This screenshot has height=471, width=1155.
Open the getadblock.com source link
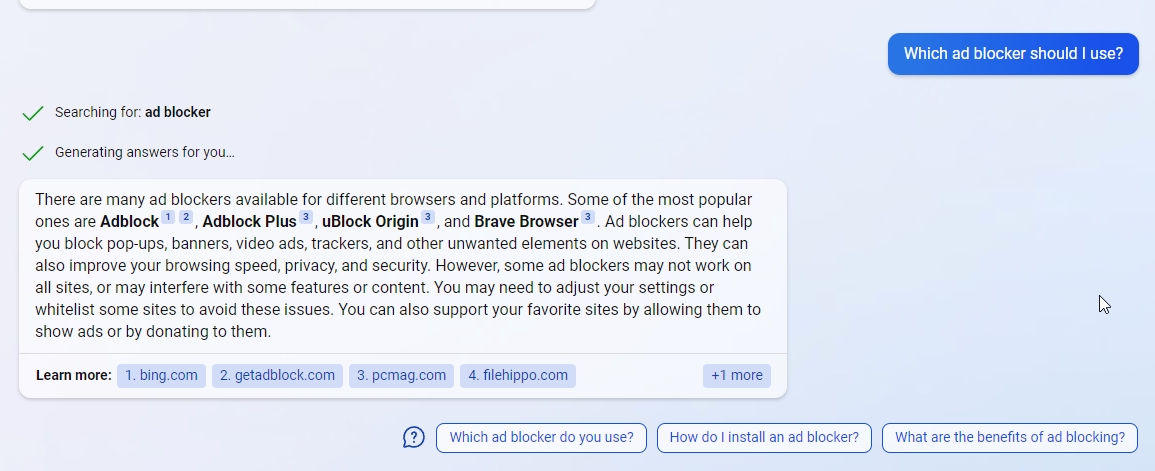point(277,376)
